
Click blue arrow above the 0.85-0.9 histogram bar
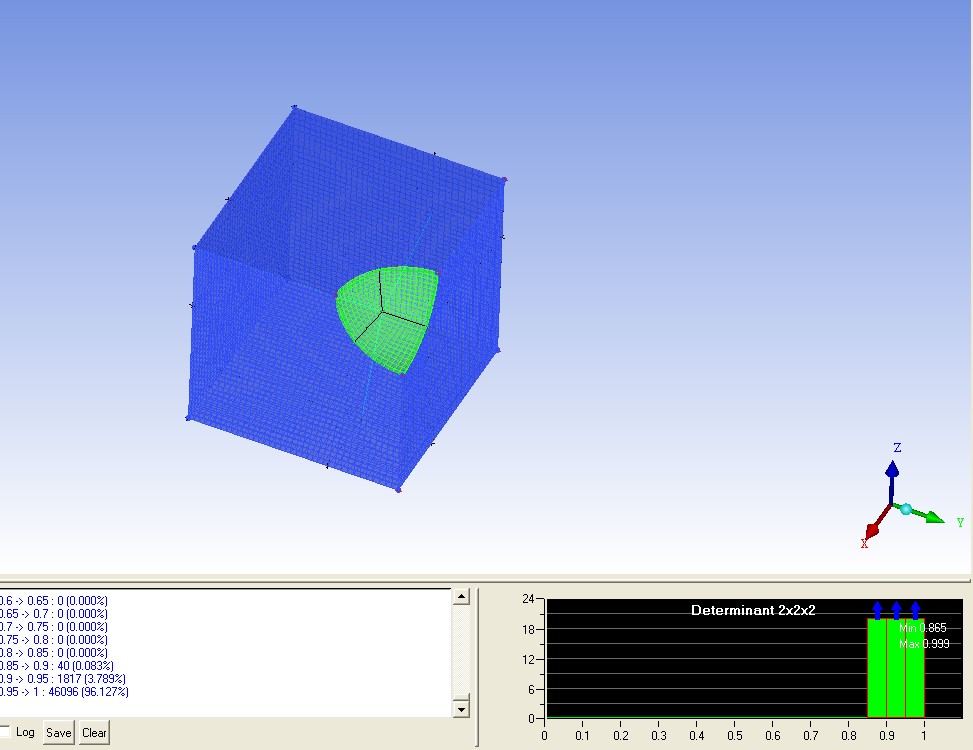[x=877, y=609]
